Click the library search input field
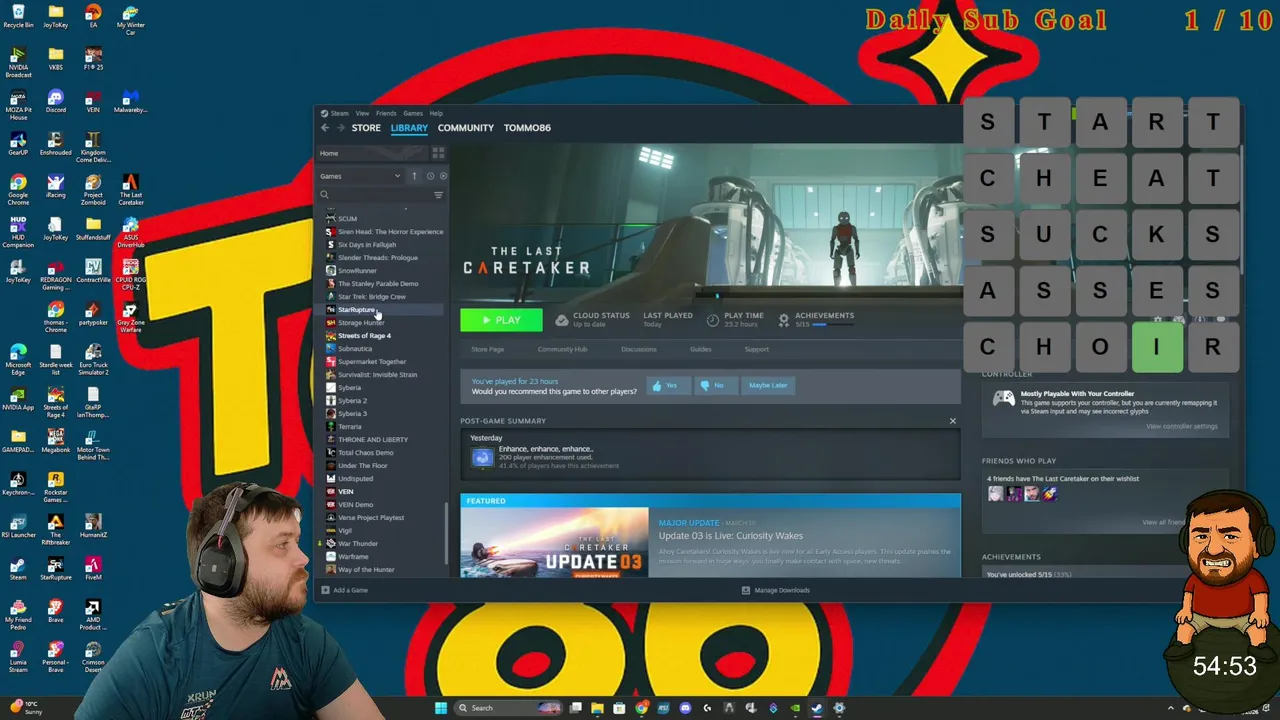Image resolution: width=1280 pixels, height=720 pixels. (x=380, y=195)
